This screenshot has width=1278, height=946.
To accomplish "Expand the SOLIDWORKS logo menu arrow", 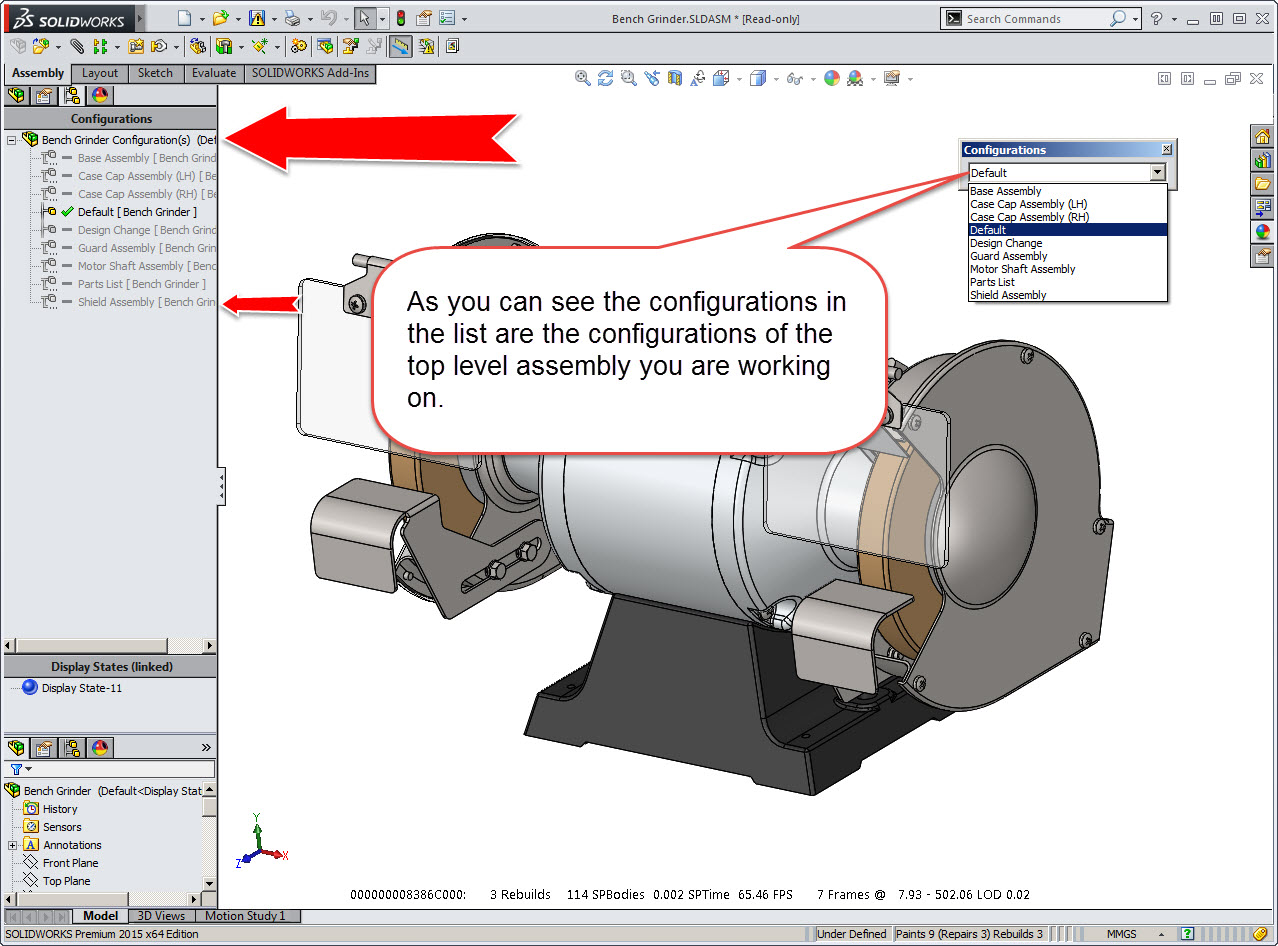I will click(139, 18).
